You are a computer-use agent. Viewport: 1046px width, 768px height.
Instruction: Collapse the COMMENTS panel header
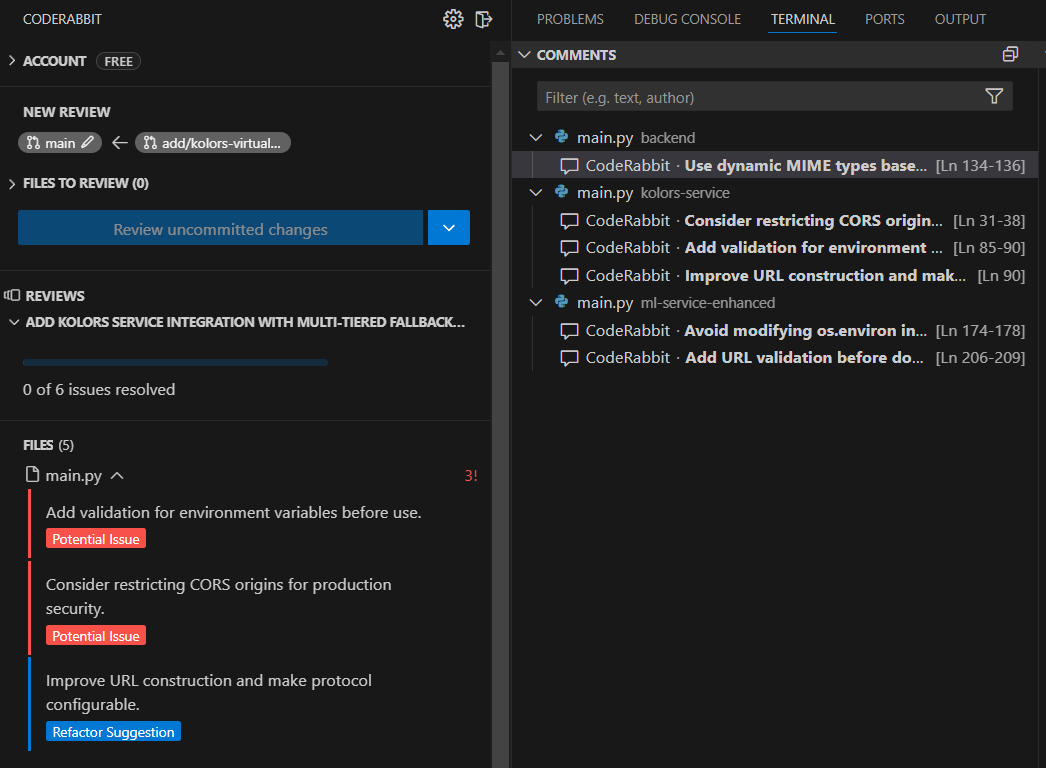(x=524, y=55)
